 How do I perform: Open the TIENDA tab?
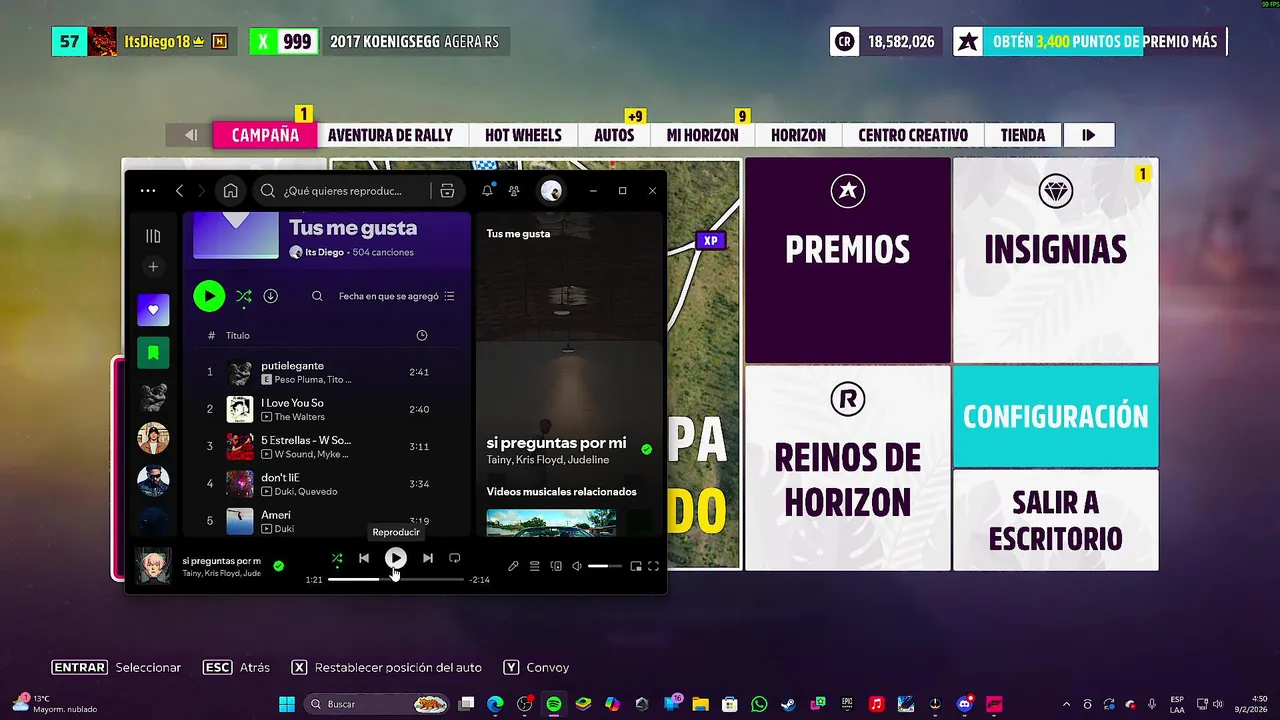pos(1022,135)
